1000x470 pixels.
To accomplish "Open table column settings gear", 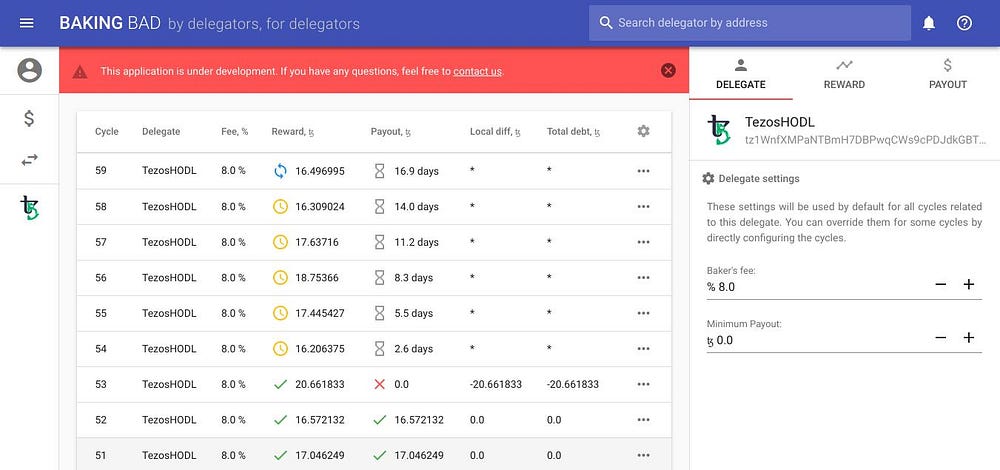I will tap(643, 131).
